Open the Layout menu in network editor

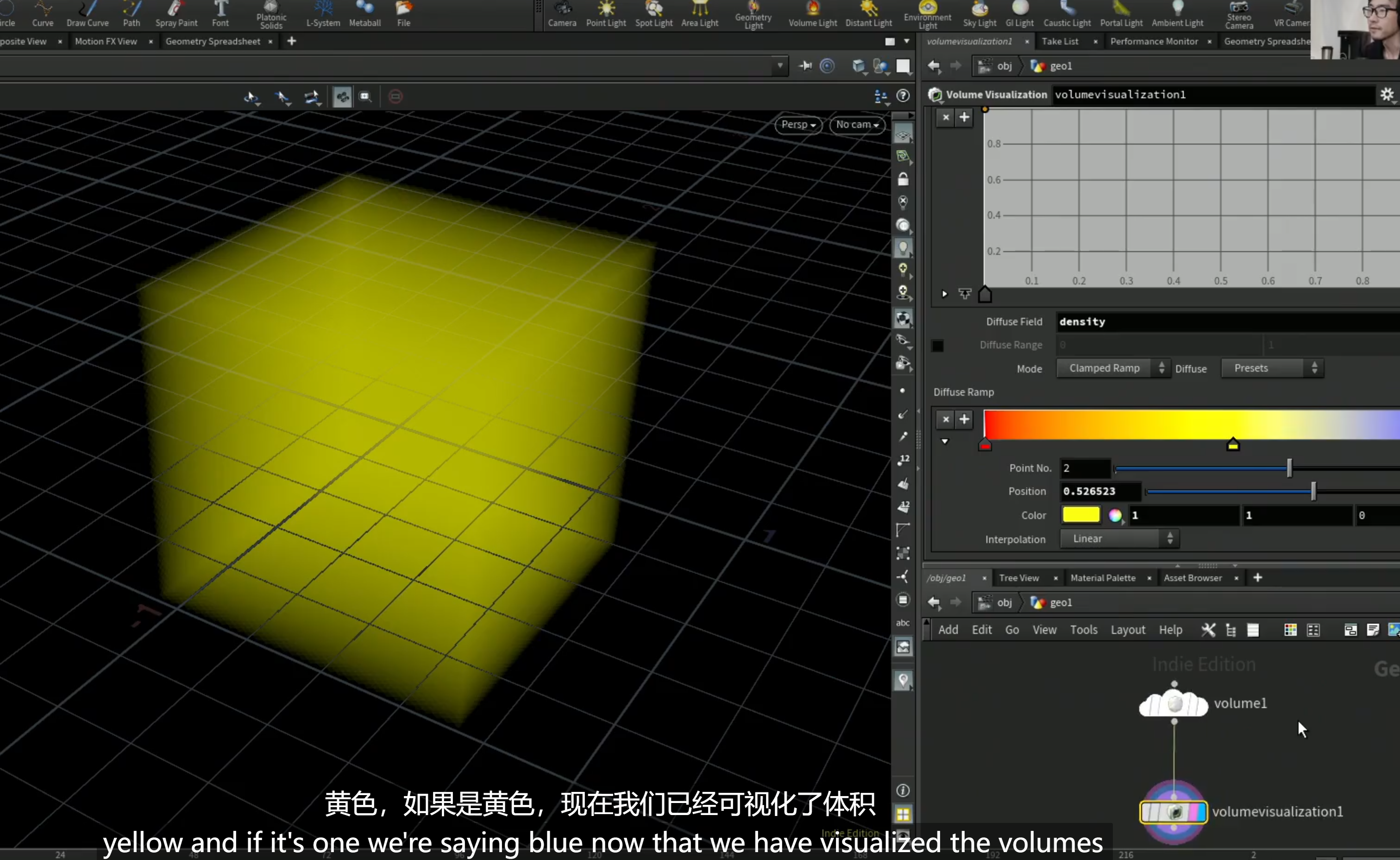coord(1128,630)
